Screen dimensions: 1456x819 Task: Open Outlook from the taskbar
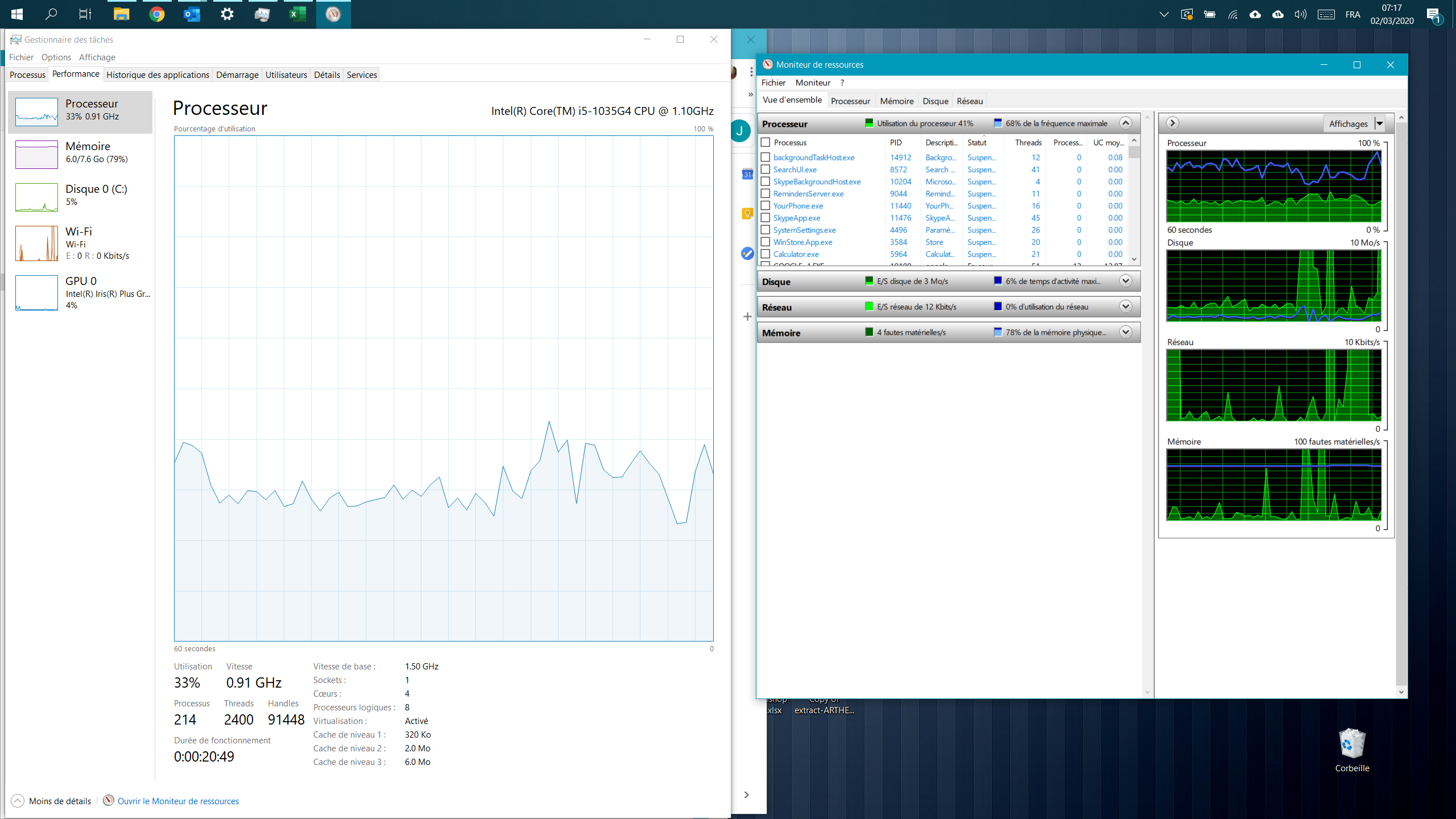[x=192, y=14]
